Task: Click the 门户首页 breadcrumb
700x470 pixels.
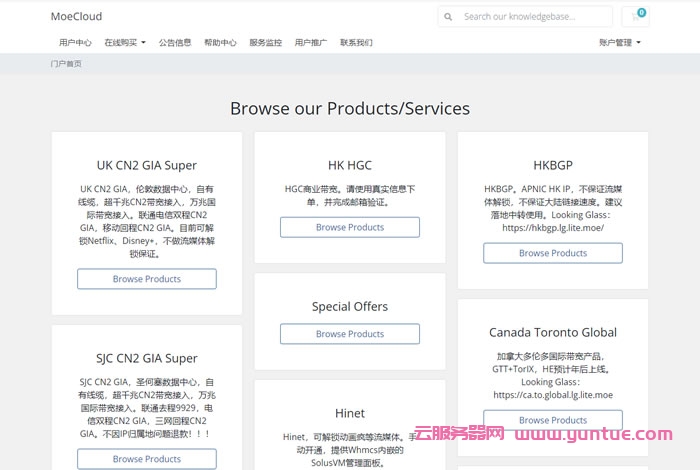Action: coord(66,63)
